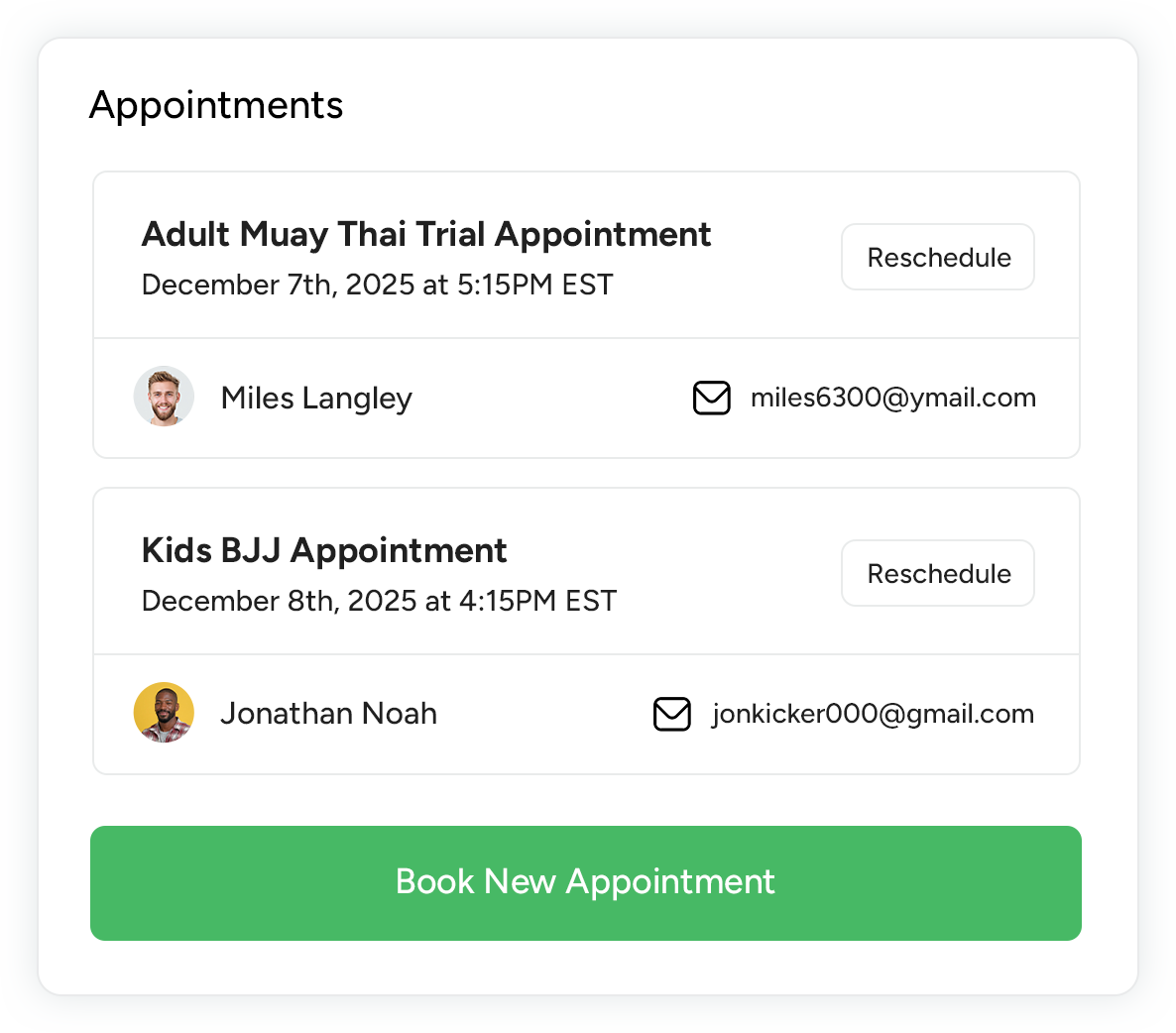Click the envelope icon beside miles6300@ymail.com

711,398
